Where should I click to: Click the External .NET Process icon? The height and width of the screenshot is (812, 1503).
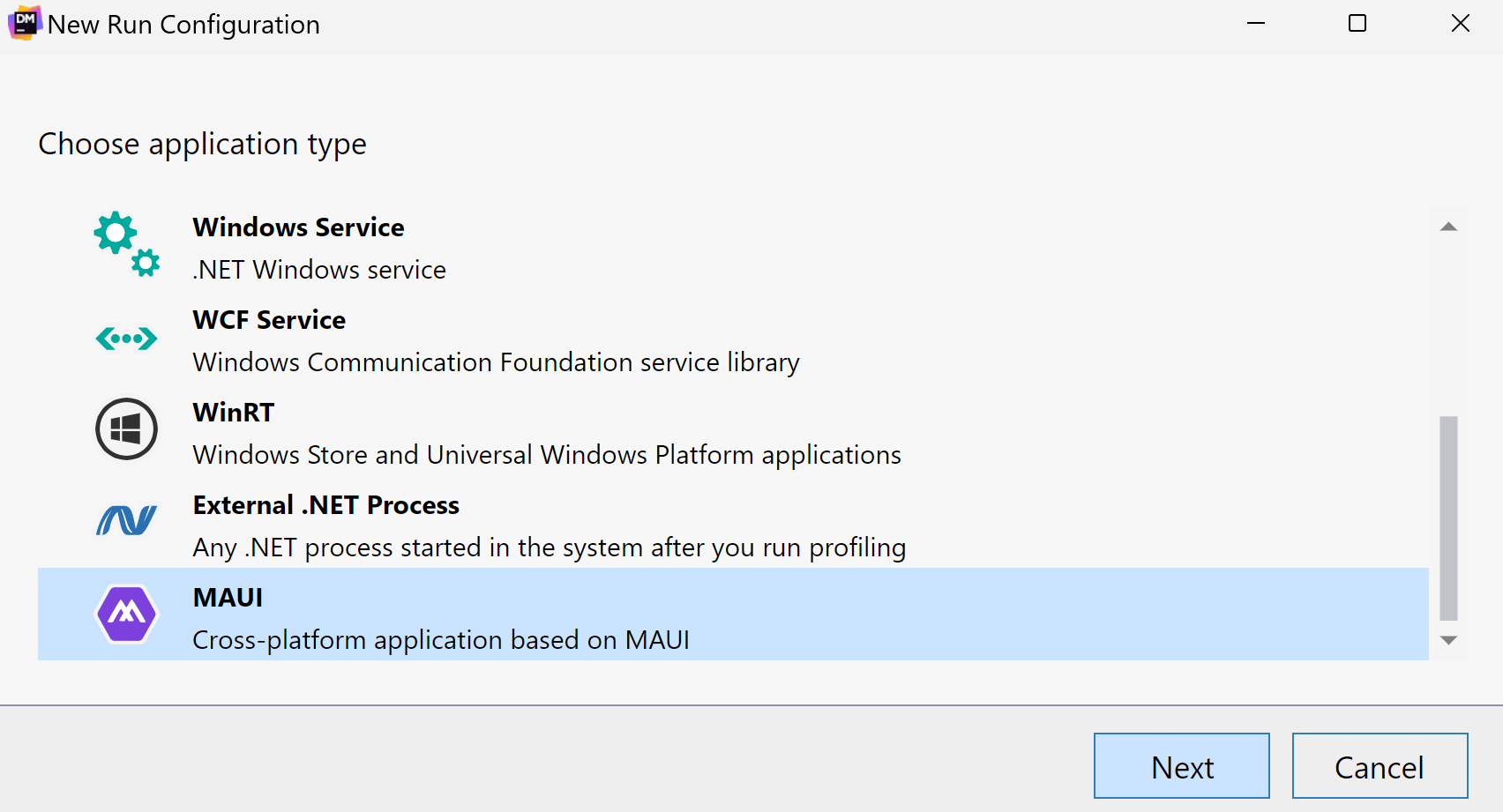126,520
